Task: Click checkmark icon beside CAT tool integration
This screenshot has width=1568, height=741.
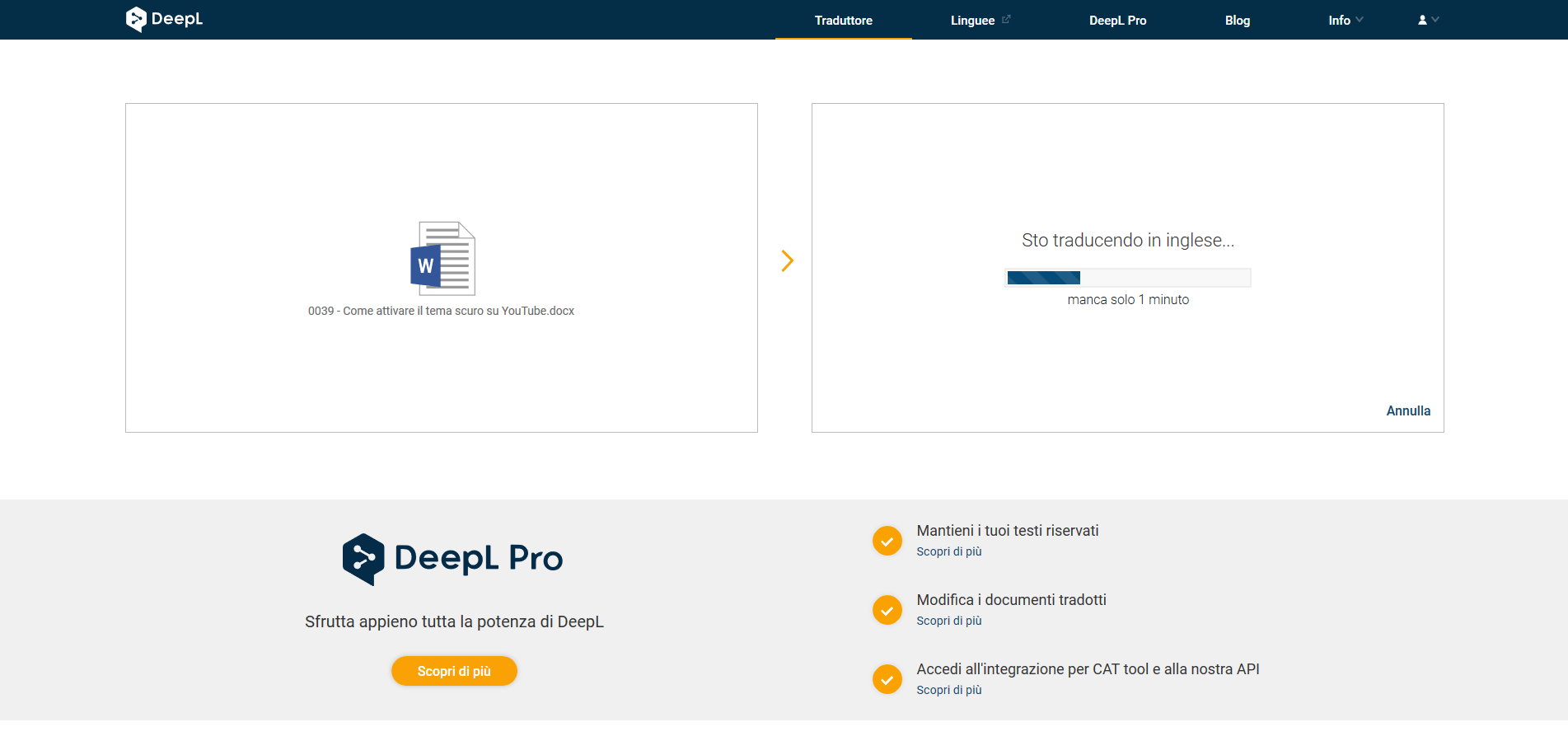Action: 887,679
